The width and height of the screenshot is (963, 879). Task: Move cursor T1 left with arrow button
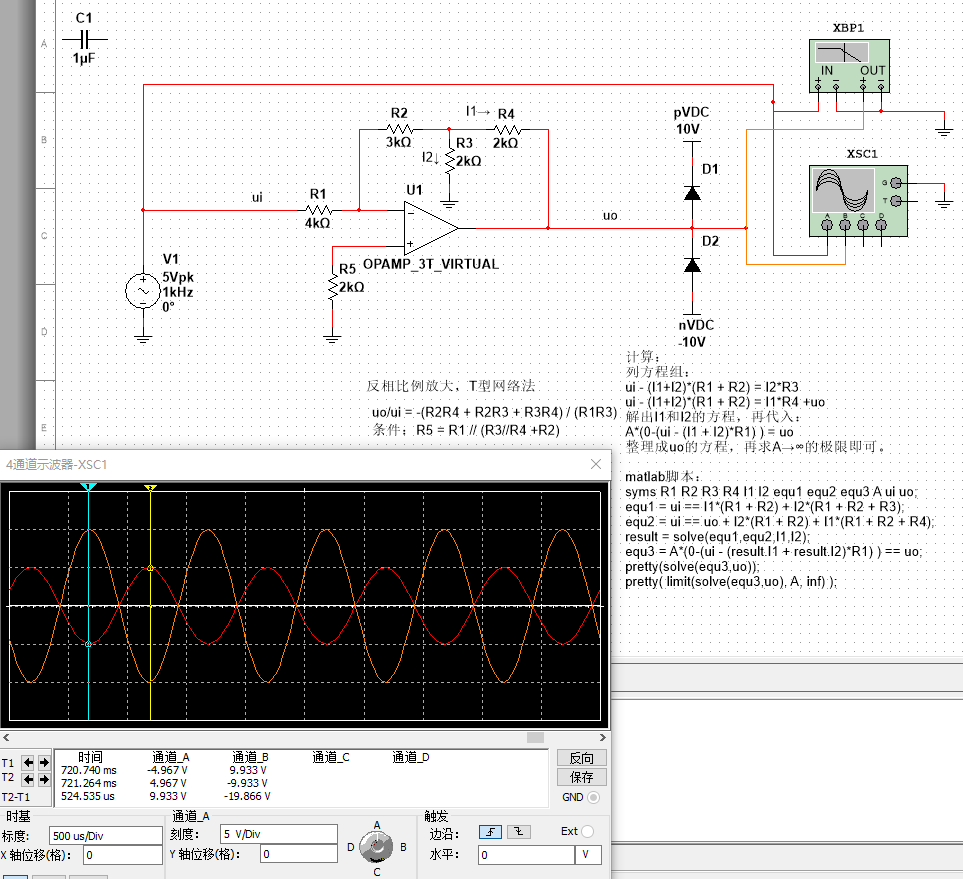(x=29, y=763)
